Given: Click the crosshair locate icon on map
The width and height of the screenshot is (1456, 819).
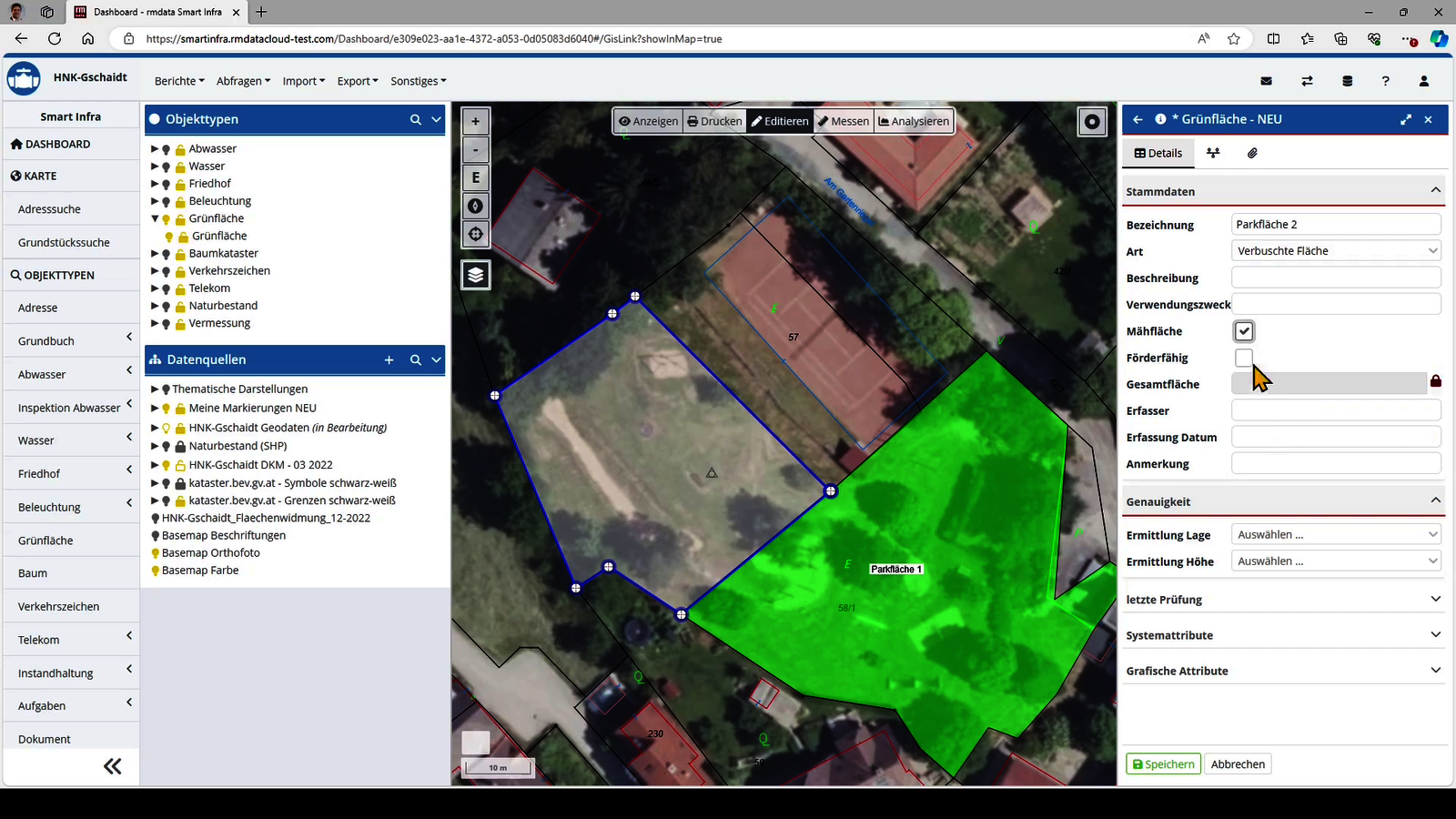Looking at the screenshot, I should (475, 234).
